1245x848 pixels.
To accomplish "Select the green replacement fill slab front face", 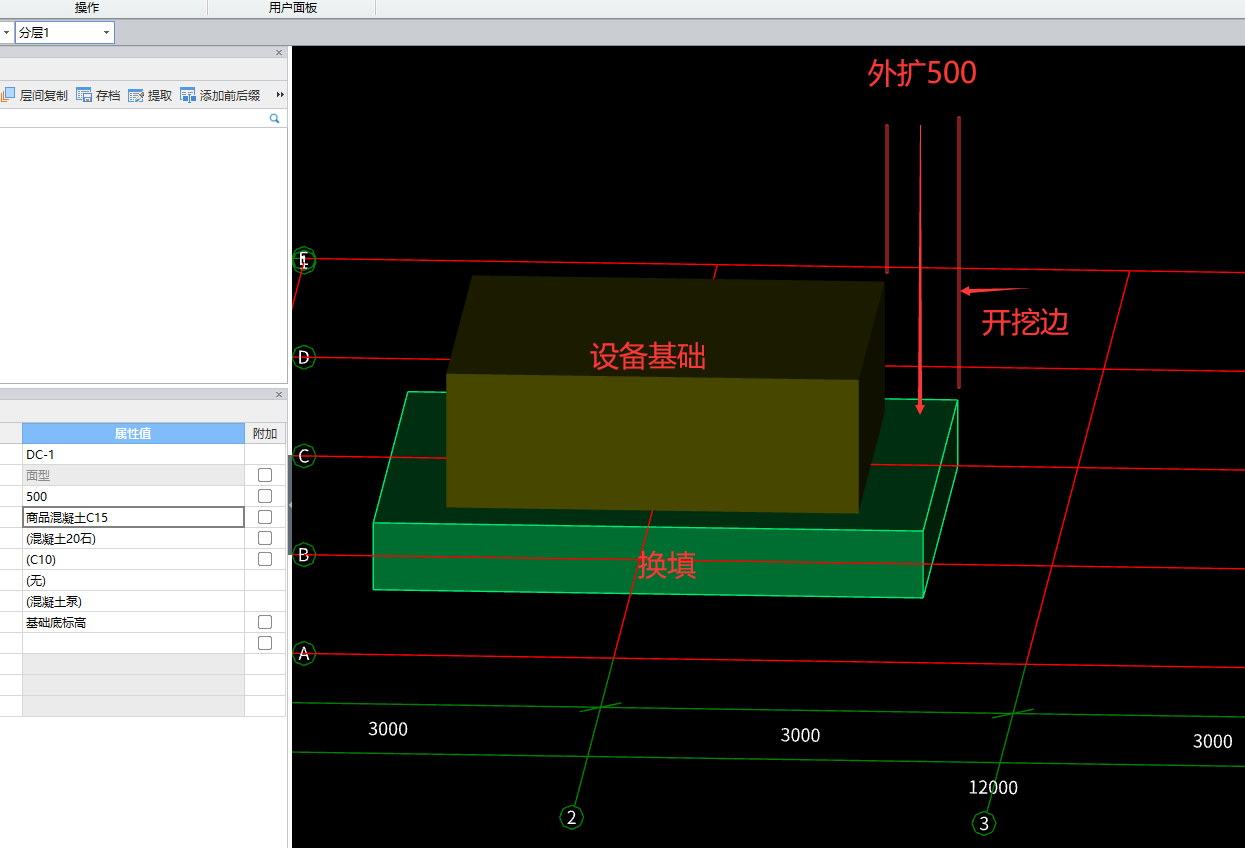I will pyautogui.click(x=648, y=560).
